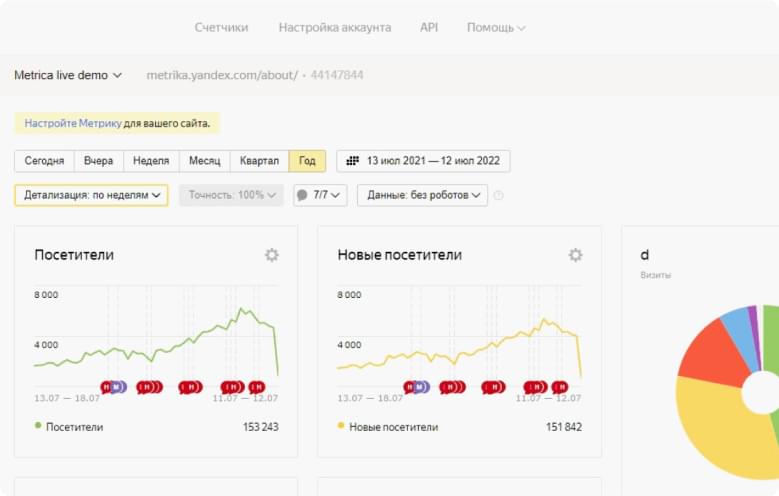Toggle the green Посетители legend item
779x496 pixels.
point(69,426)
